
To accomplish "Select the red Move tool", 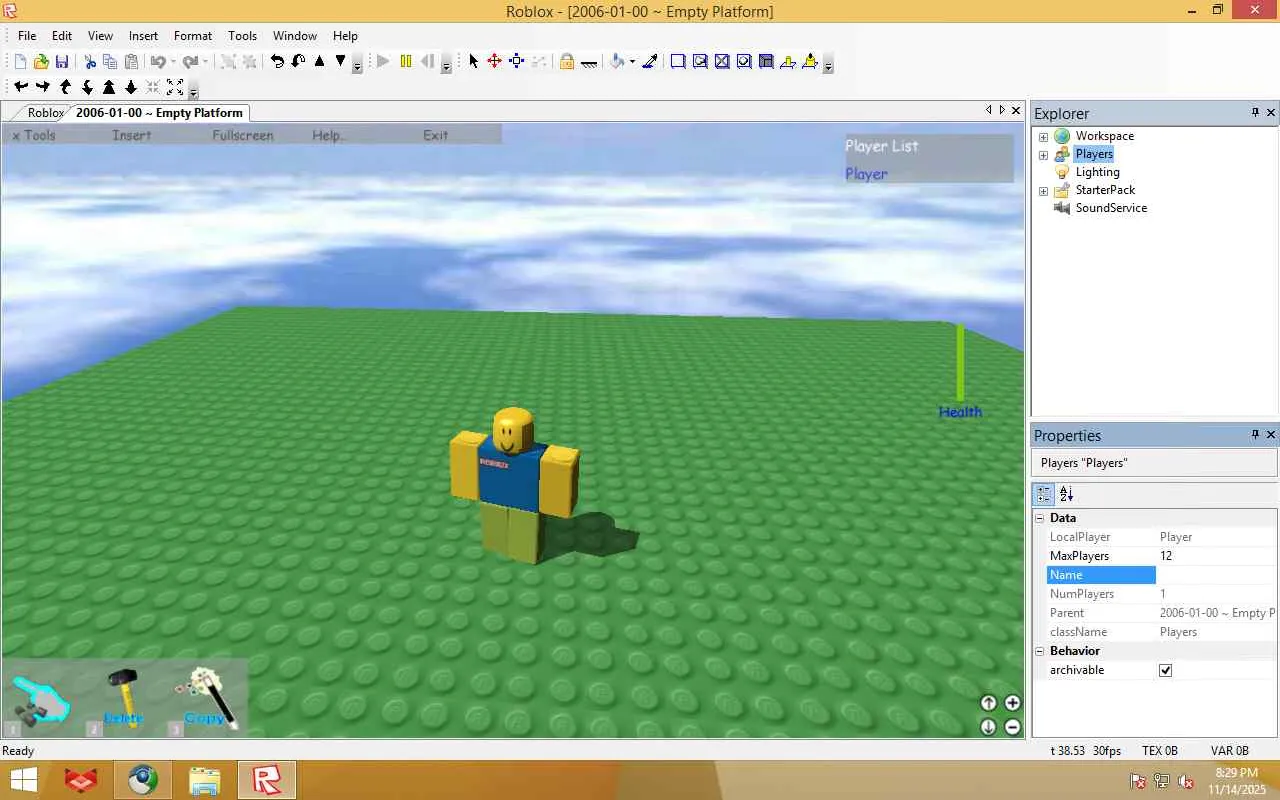I will [494, 61].
